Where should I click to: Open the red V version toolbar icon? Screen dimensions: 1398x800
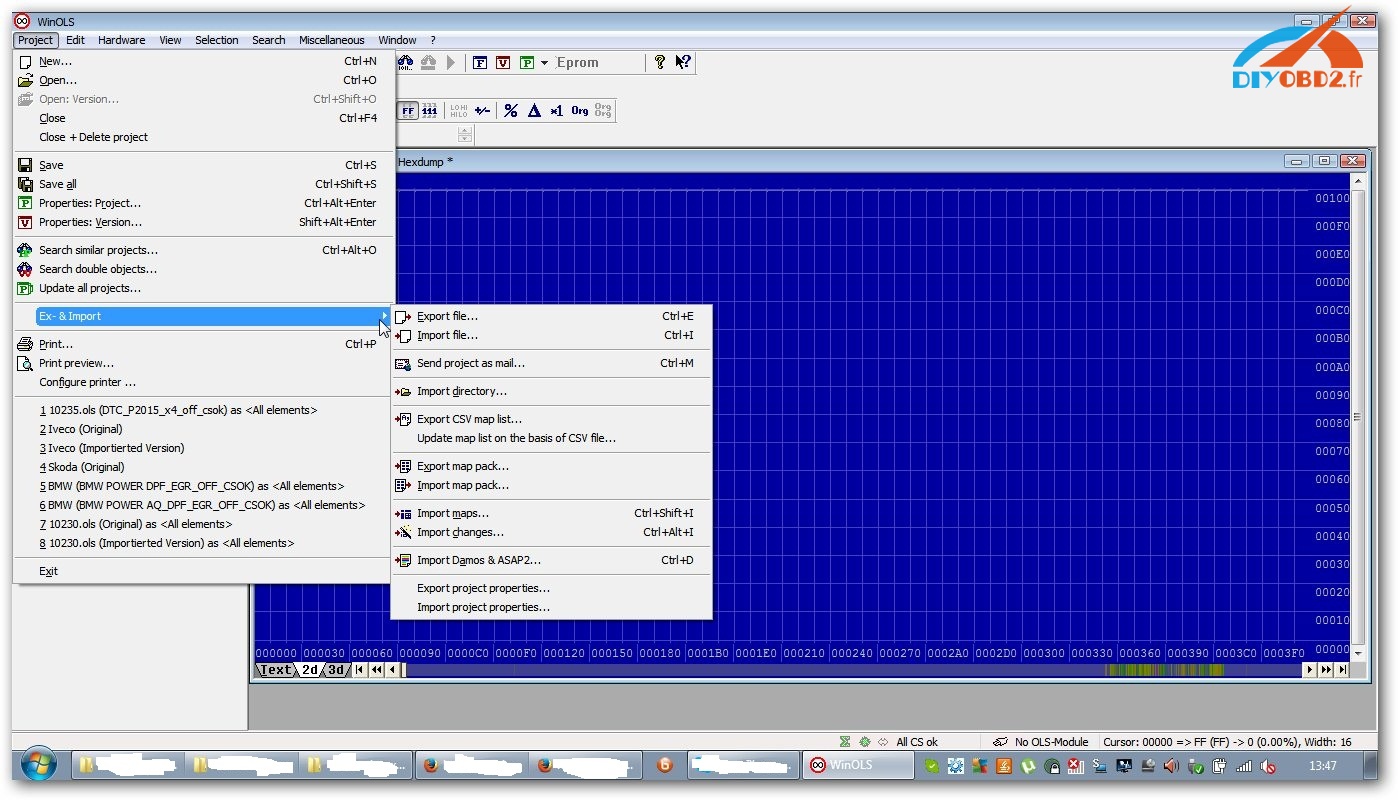tap(503, 62)
